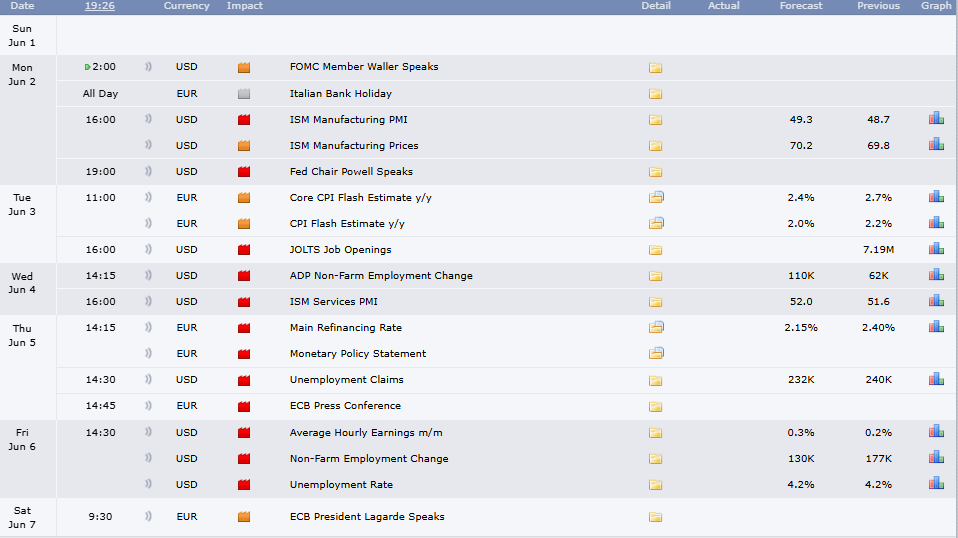Toggle the alert bell for ECB President Lagarde Speaks
Image resolution: width=958 pixels, height=538 pixels.
coord(148,516)
